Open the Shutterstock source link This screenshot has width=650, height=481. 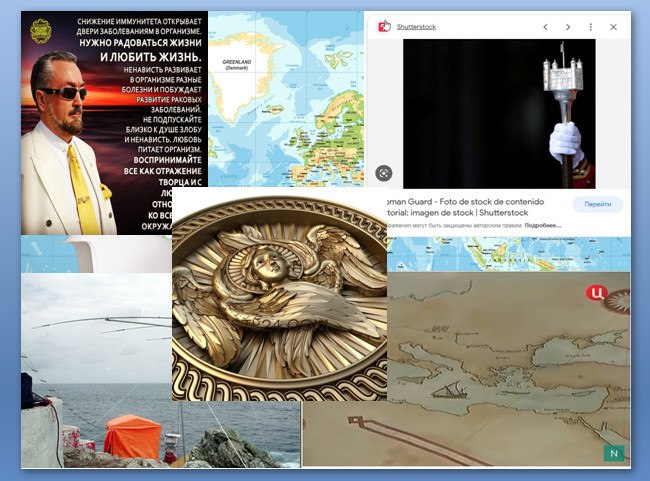click(x=416, y=27)
